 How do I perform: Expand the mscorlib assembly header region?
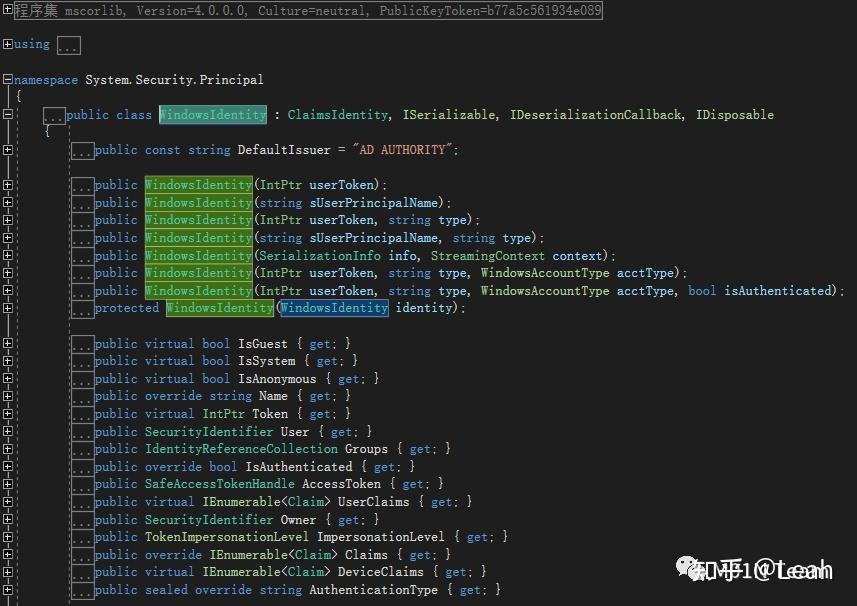[7, 9]
